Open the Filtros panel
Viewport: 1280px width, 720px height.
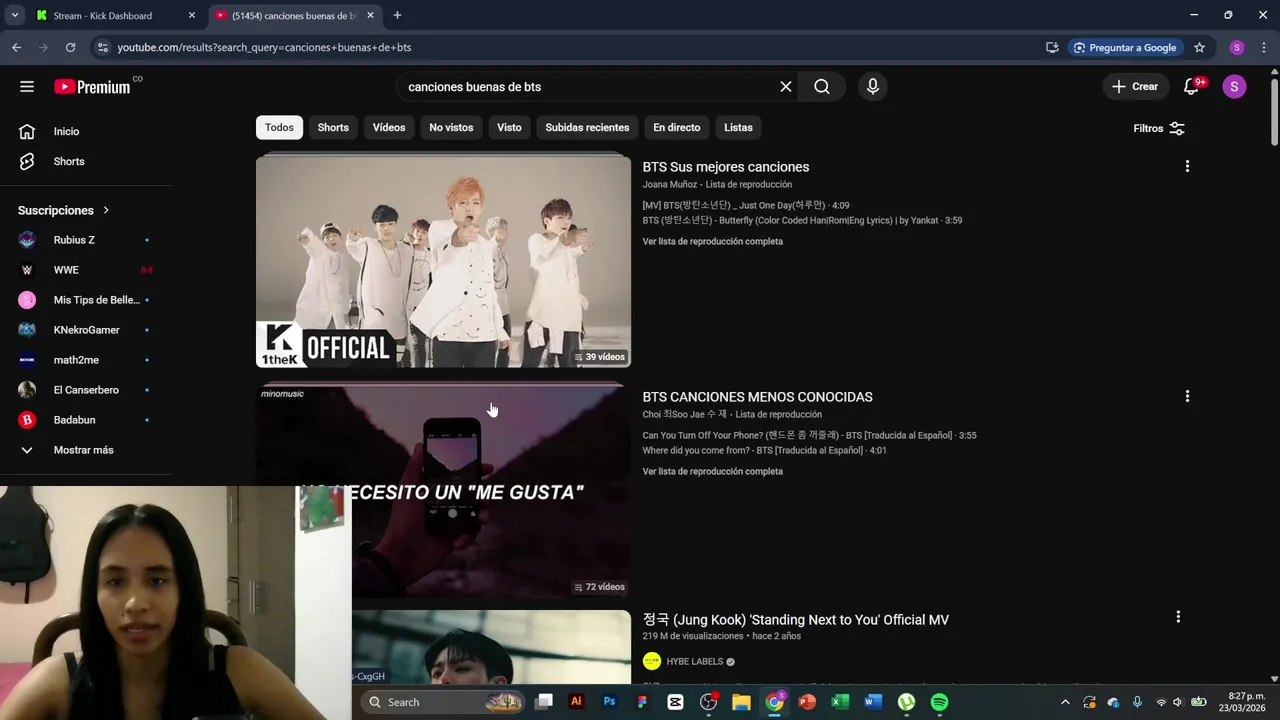[1159, 128]
